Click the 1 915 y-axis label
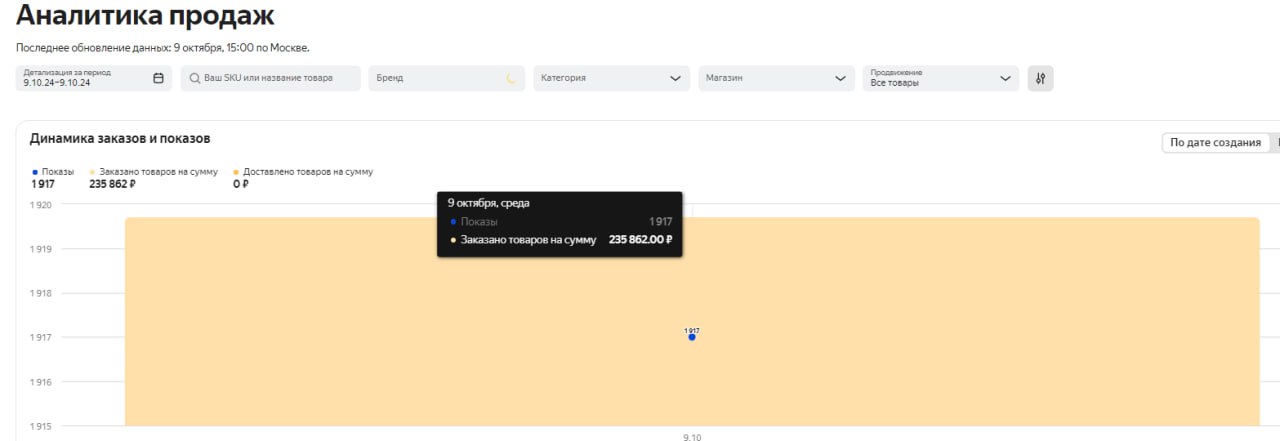Screen dimensions: 1280x441 [x=41, y=426]
